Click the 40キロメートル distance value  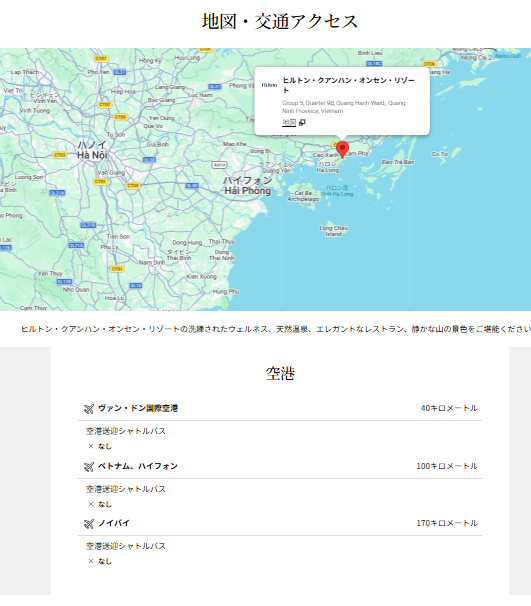(449, 408)
